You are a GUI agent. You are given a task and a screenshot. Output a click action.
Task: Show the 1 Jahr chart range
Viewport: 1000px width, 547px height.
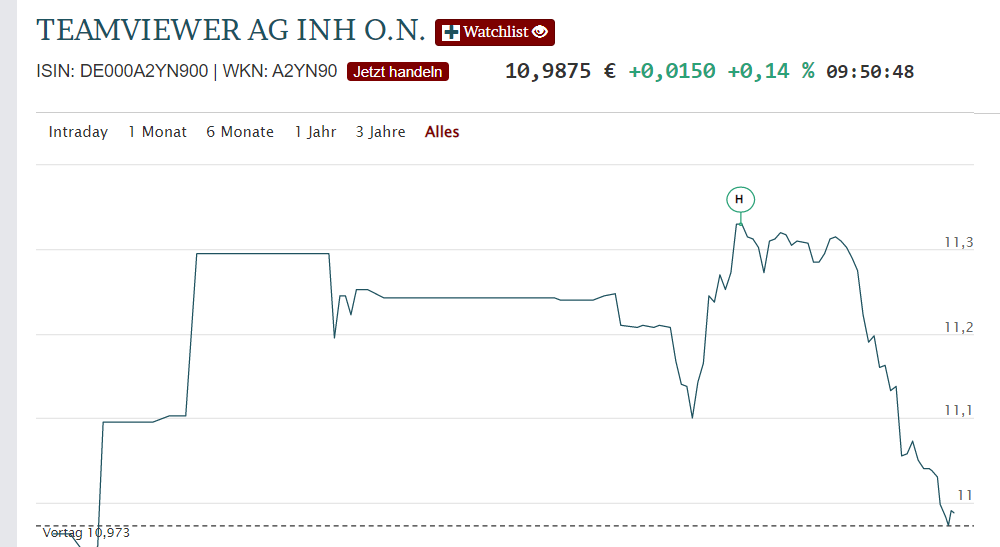[315, 132]
